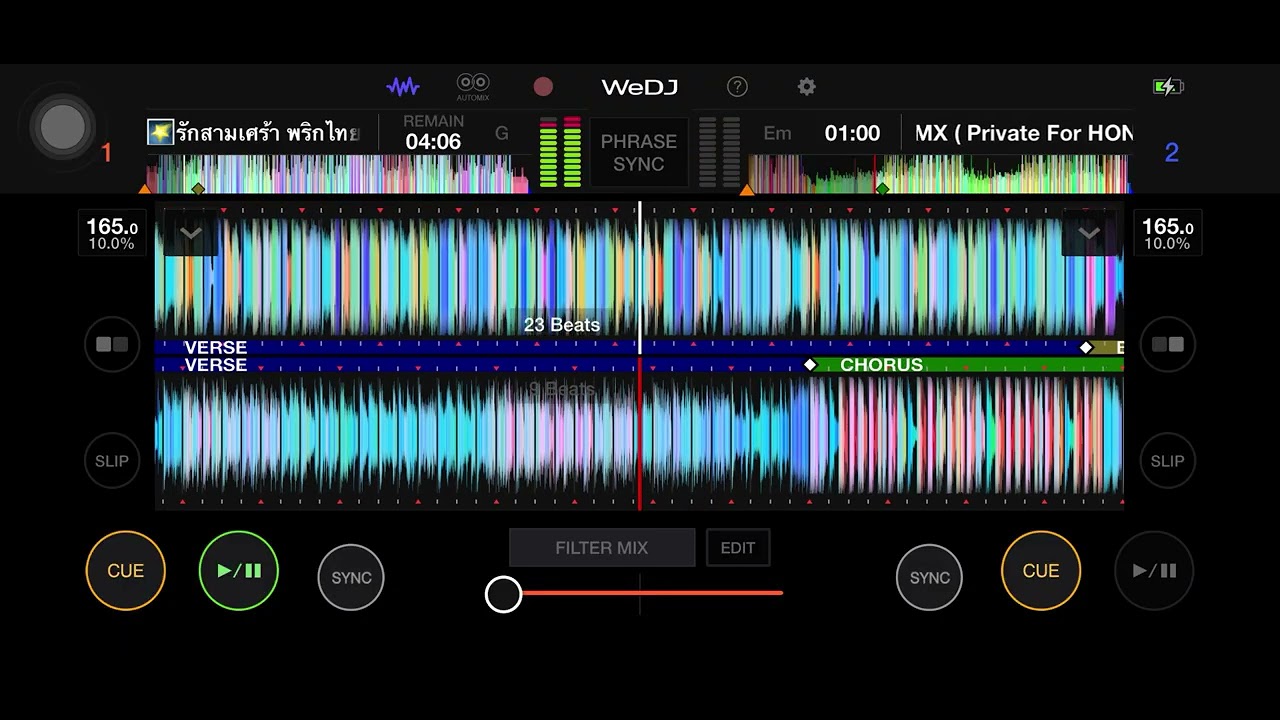The width and height of the screenshot is (1280, 720).
Task: Tap the WeDJ logo
Action: coord(640,87)
